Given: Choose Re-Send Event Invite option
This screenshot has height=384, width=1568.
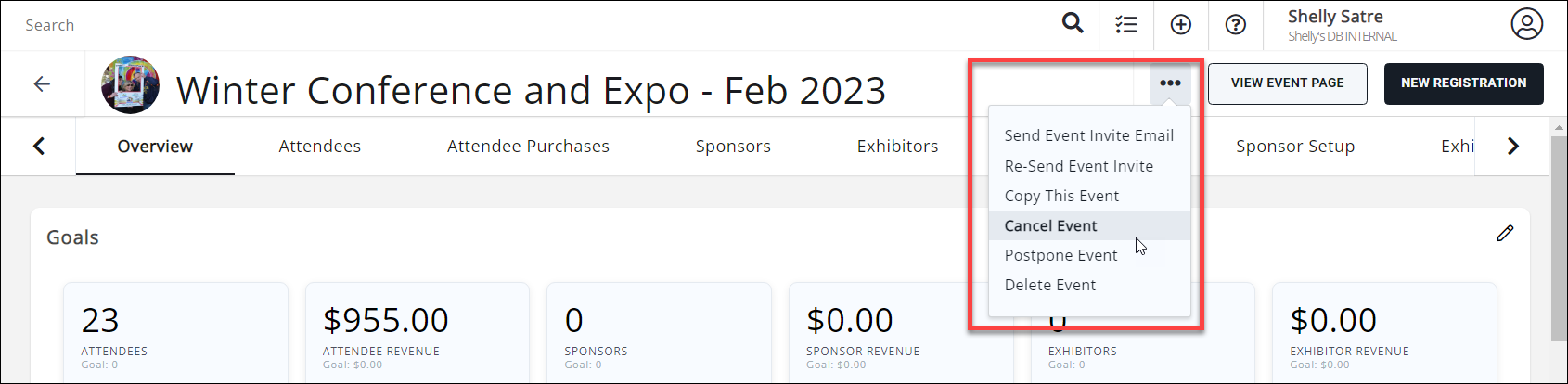Looking at the screenshot, I should [x=1078, y=166].
